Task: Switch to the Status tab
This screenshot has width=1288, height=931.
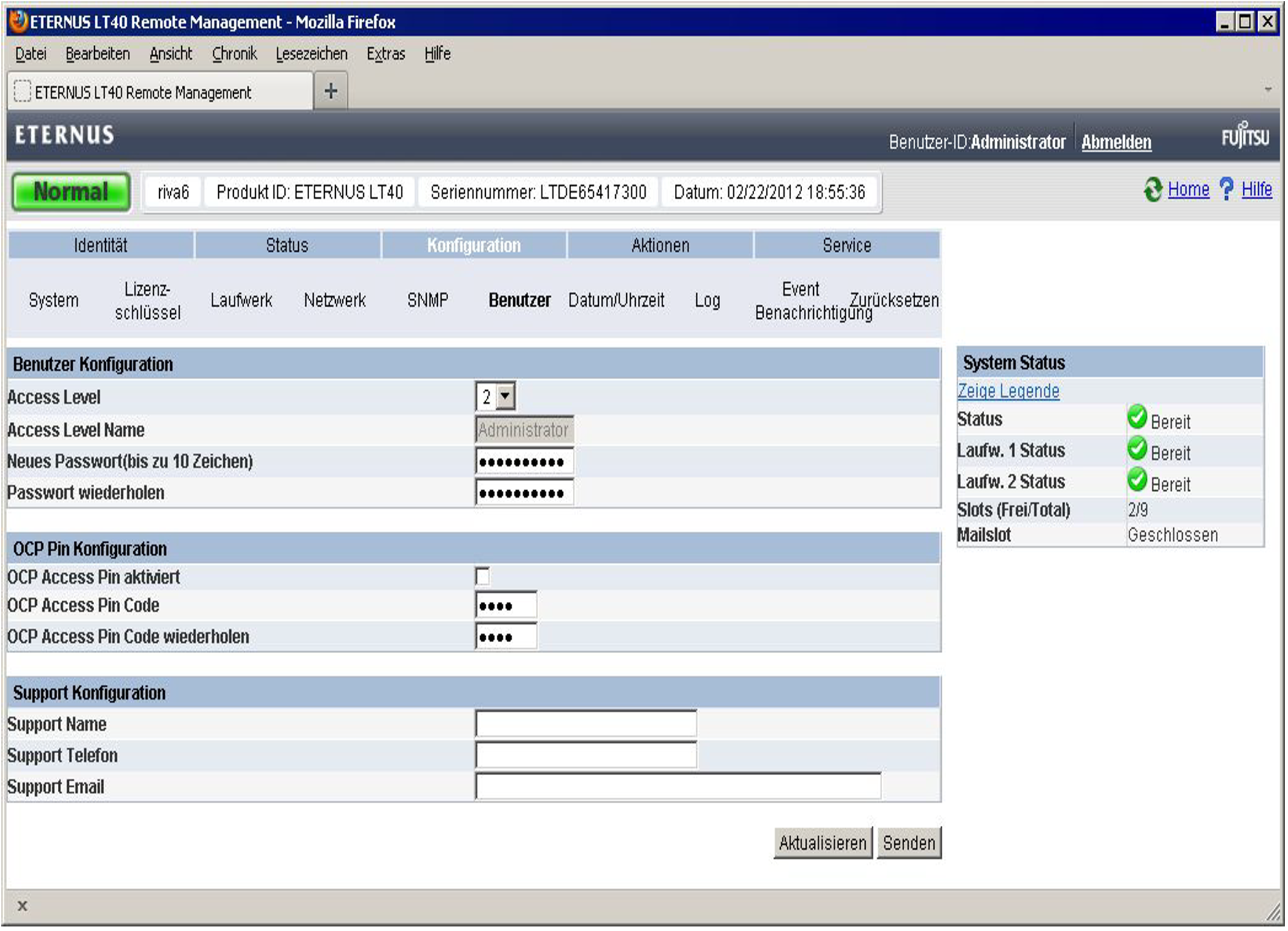Action: (x=287, y=245)
